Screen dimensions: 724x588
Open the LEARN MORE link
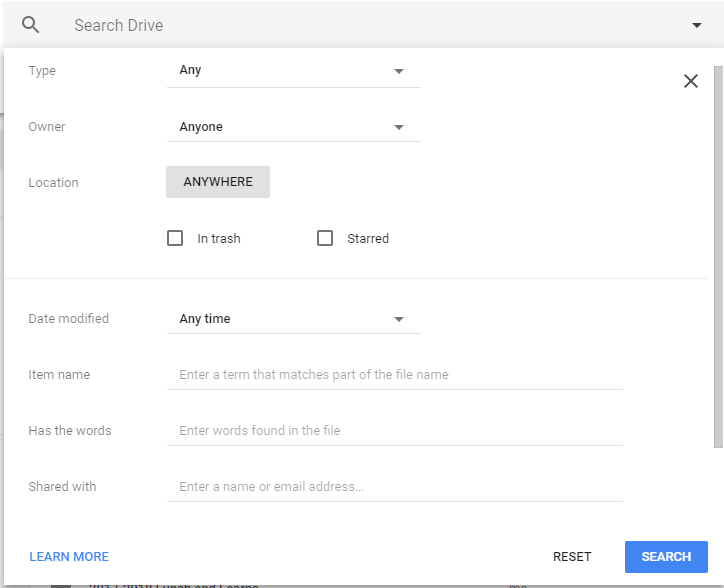pos(69,557)
